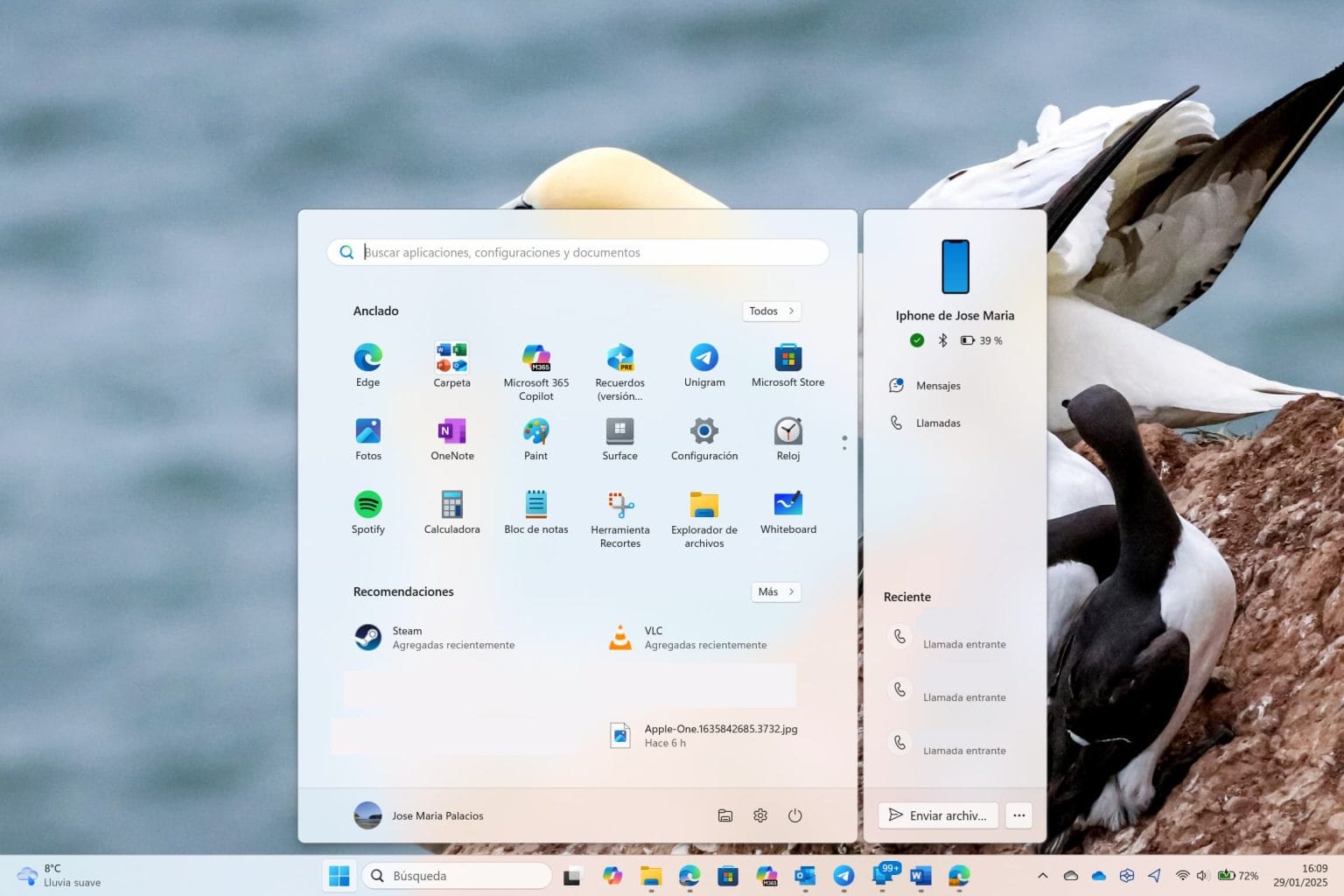Expand the Todos apps list

771,311
